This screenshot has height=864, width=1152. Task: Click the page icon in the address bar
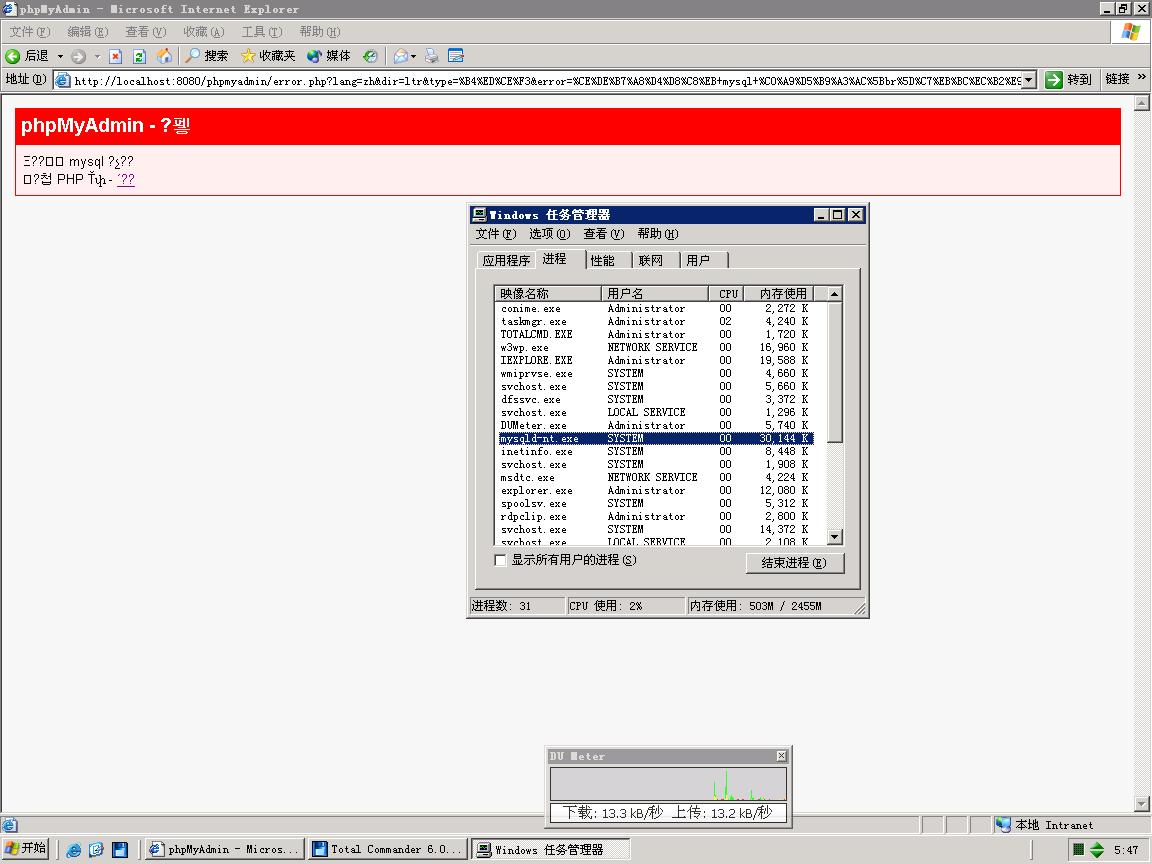tap(63, 80)
